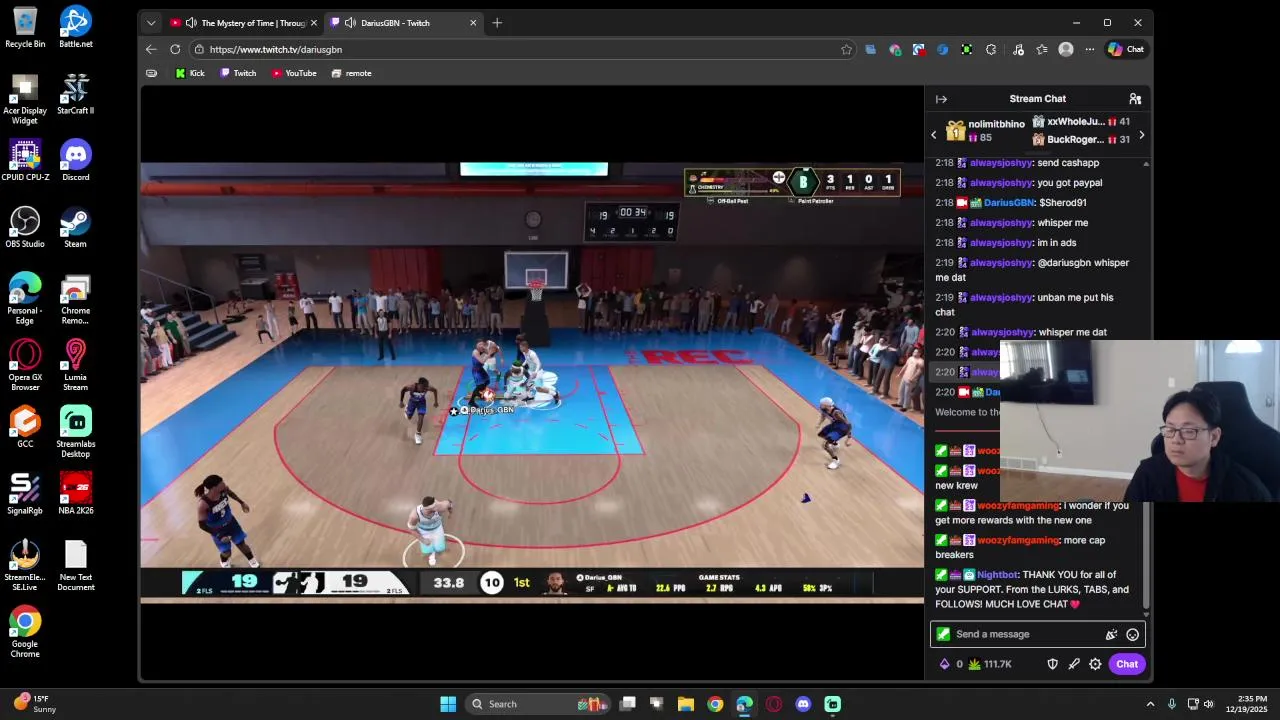This screenshot has width=1280, height=720.
Task: Click the moderator sword icon
Action: tap(1074, 664)
